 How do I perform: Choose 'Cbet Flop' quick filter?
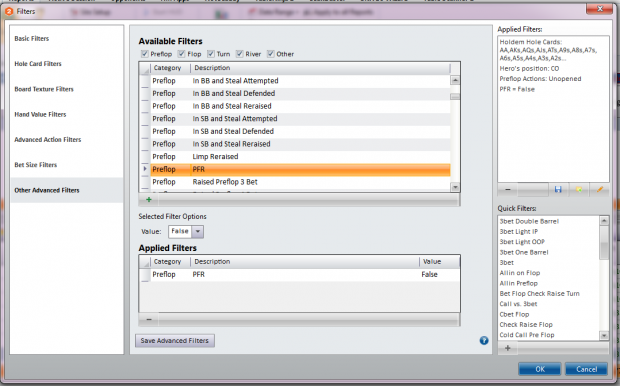click(514, 314)
